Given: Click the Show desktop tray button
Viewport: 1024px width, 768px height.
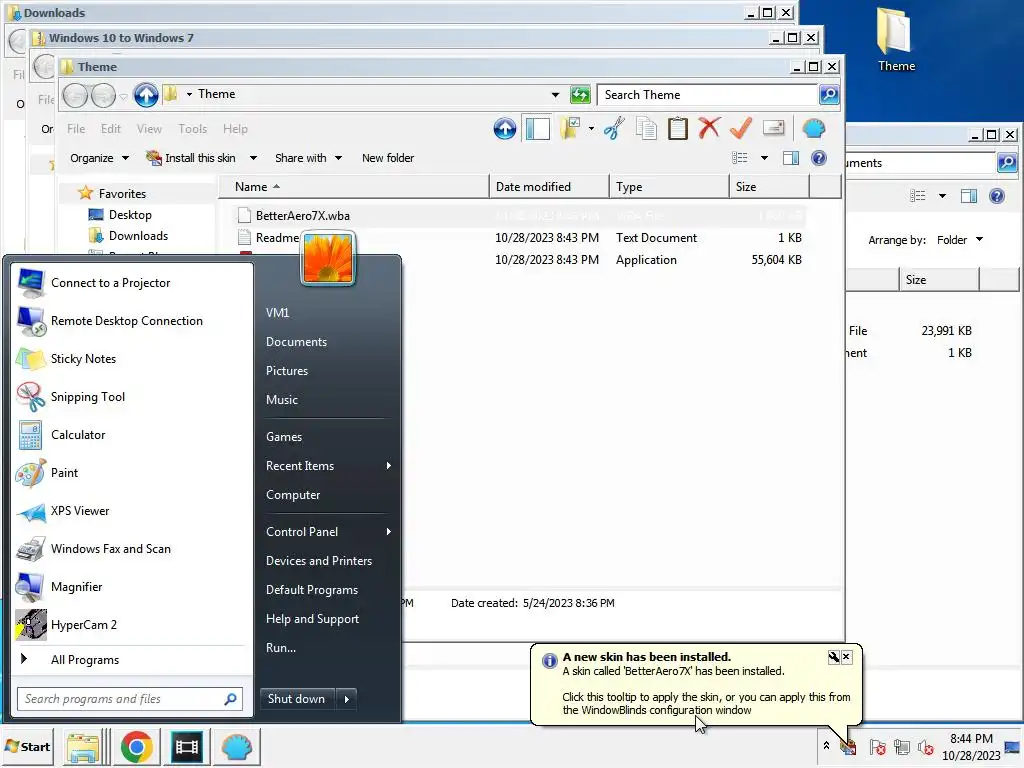Looking at the screenshot, I should click(1013, 747).
